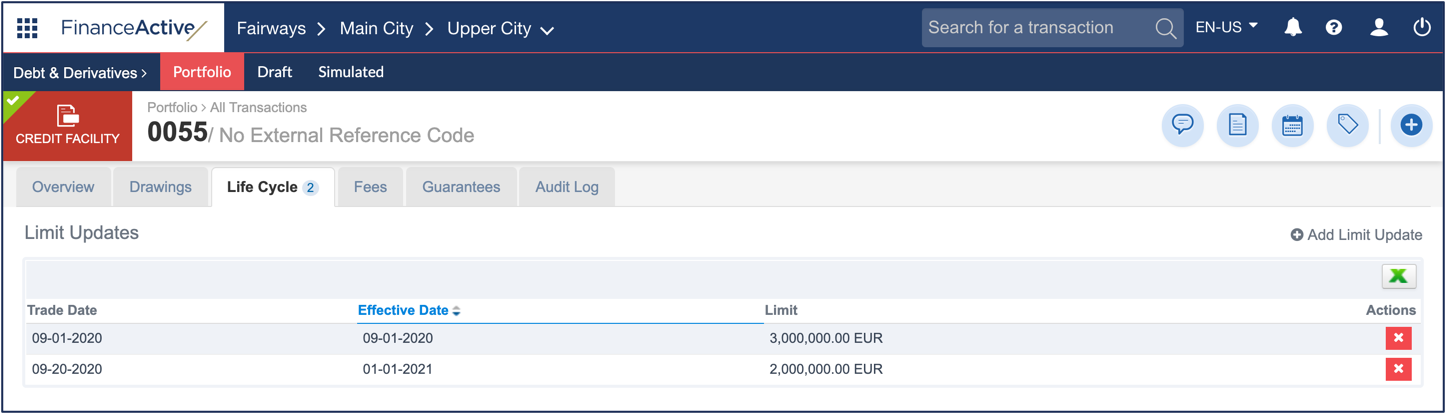Expand the Upper City dropdown chevron
Screen dimensions: 1446x414
[x=547, y=31]
